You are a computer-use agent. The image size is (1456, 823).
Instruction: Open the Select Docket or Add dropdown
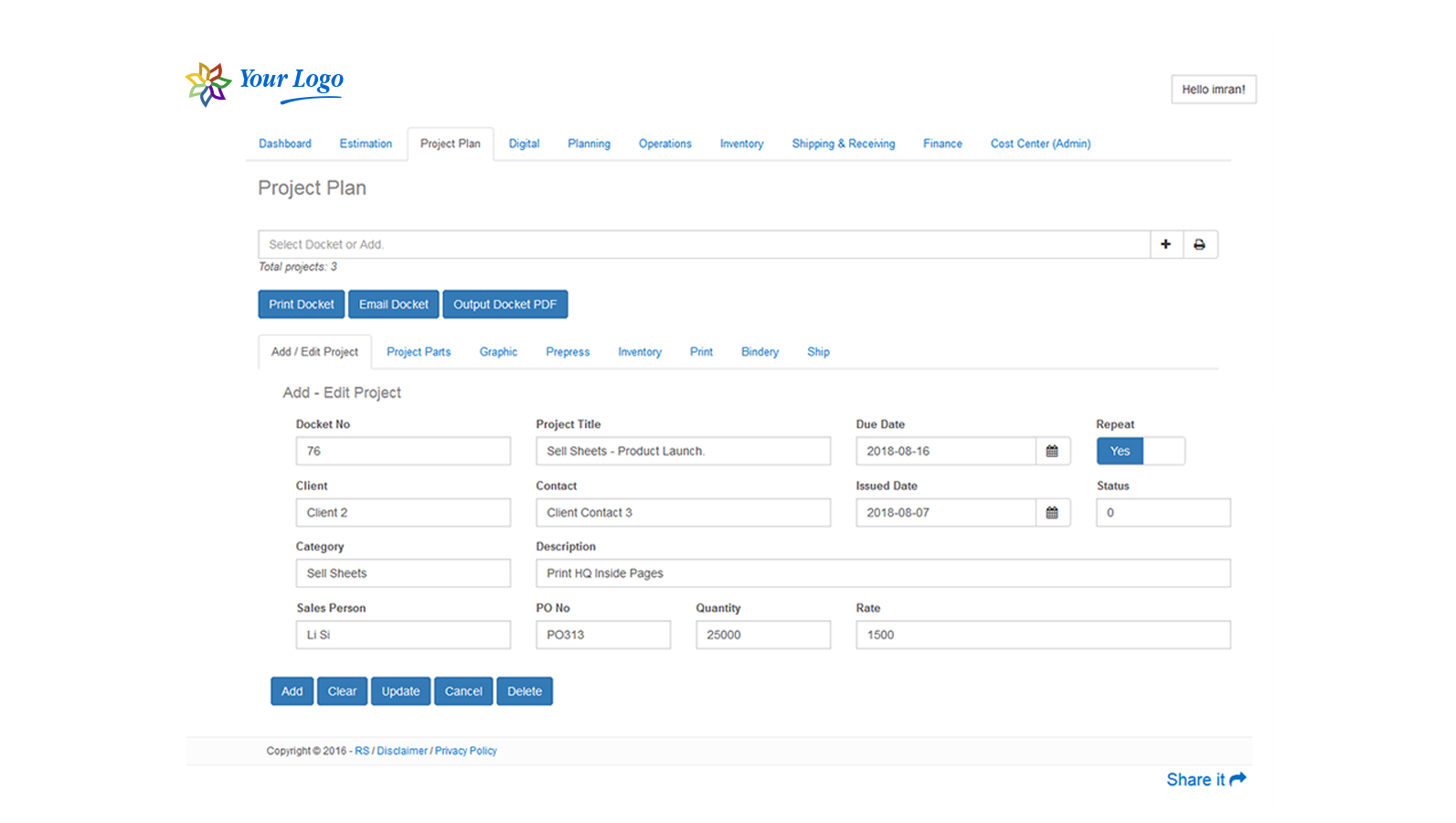pos(703,244)
